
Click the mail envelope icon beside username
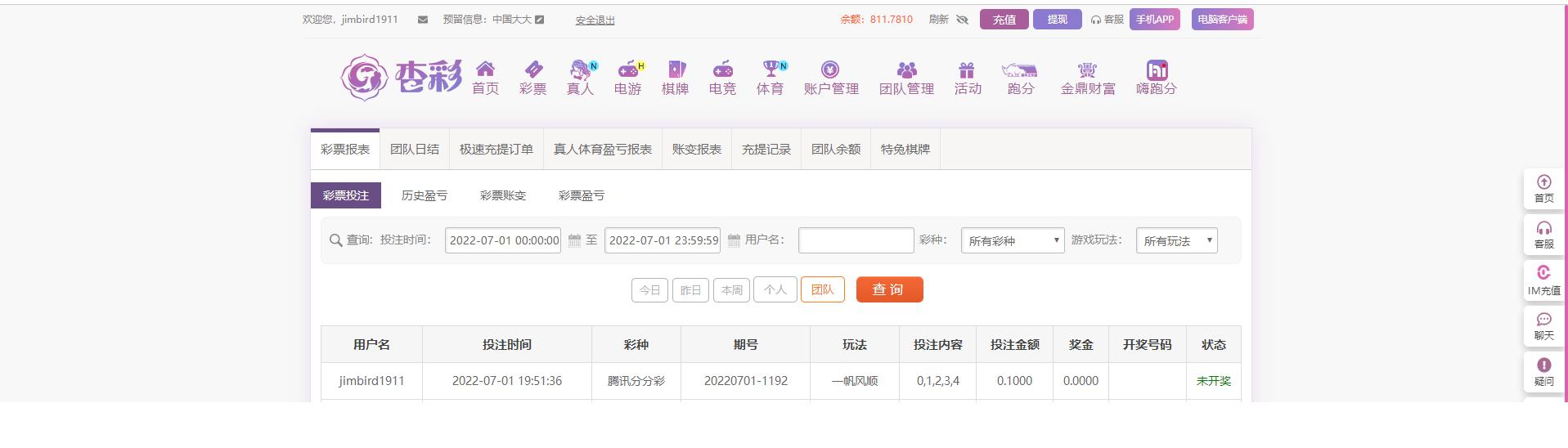423,20
